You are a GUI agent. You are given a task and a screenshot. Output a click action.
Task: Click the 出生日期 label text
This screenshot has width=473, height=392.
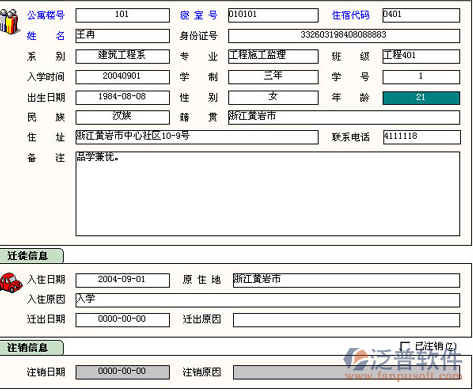[46, 98]
